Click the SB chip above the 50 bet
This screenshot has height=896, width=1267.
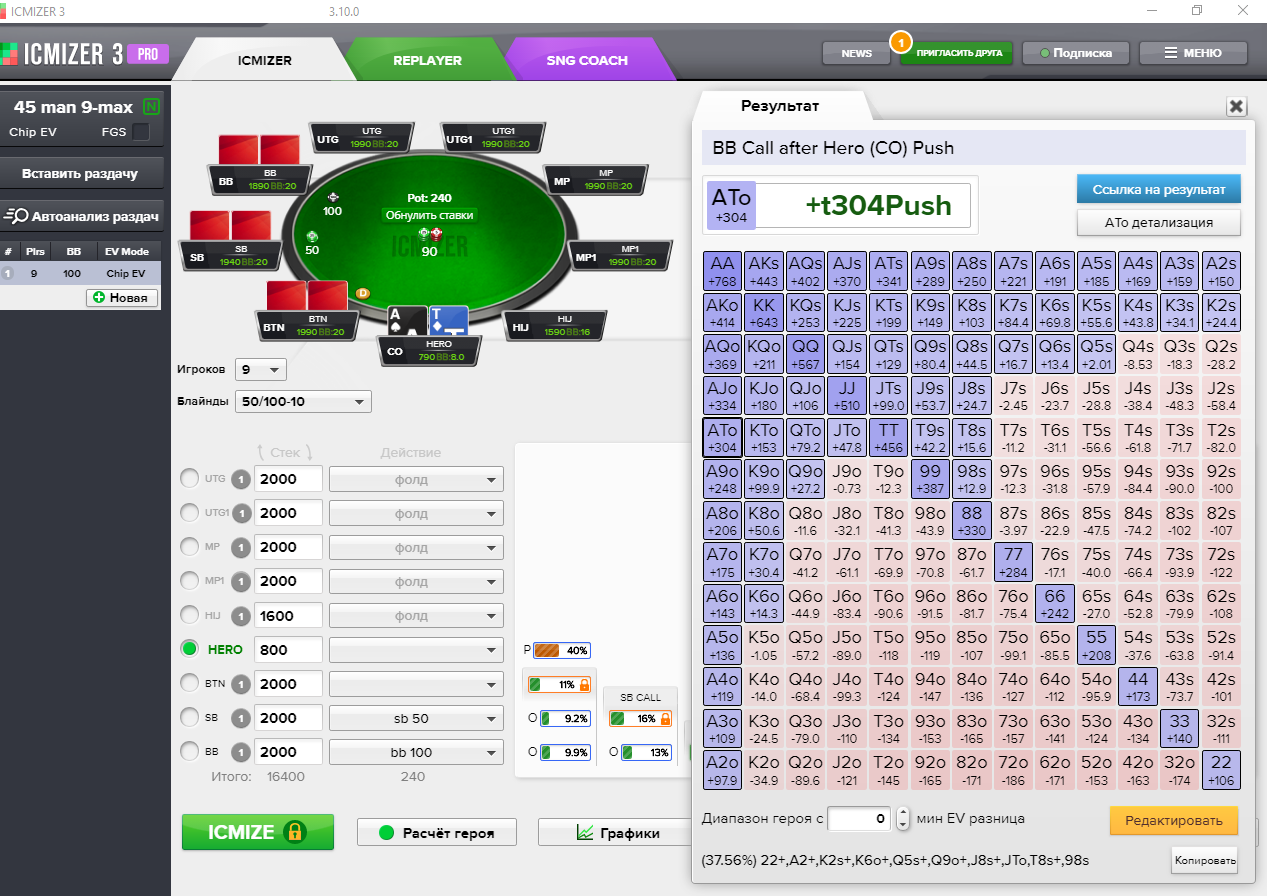(x=312, y=235)
